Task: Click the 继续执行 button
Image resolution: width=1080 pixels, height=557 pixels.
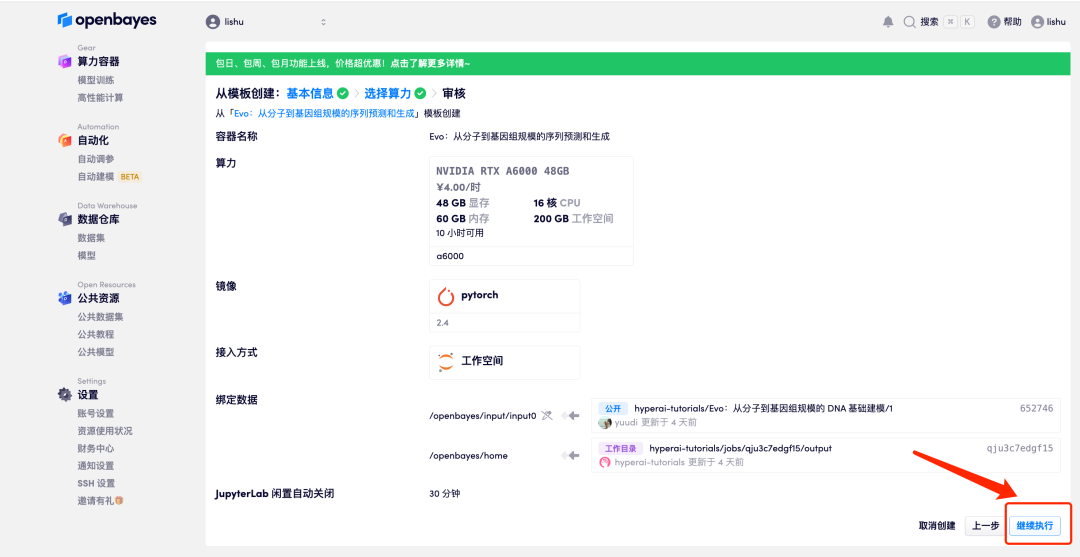Action: [x=1034, y=525]
